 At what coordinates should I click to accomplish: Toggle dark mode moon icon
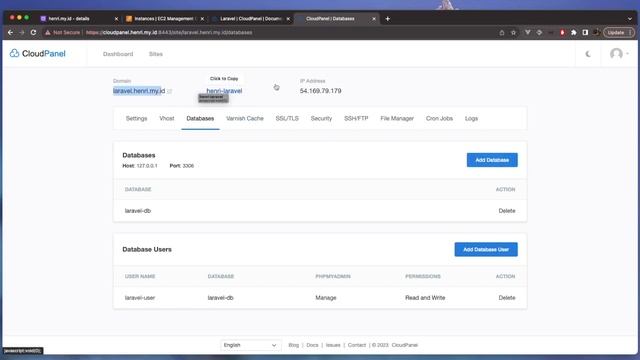point(588,54)
